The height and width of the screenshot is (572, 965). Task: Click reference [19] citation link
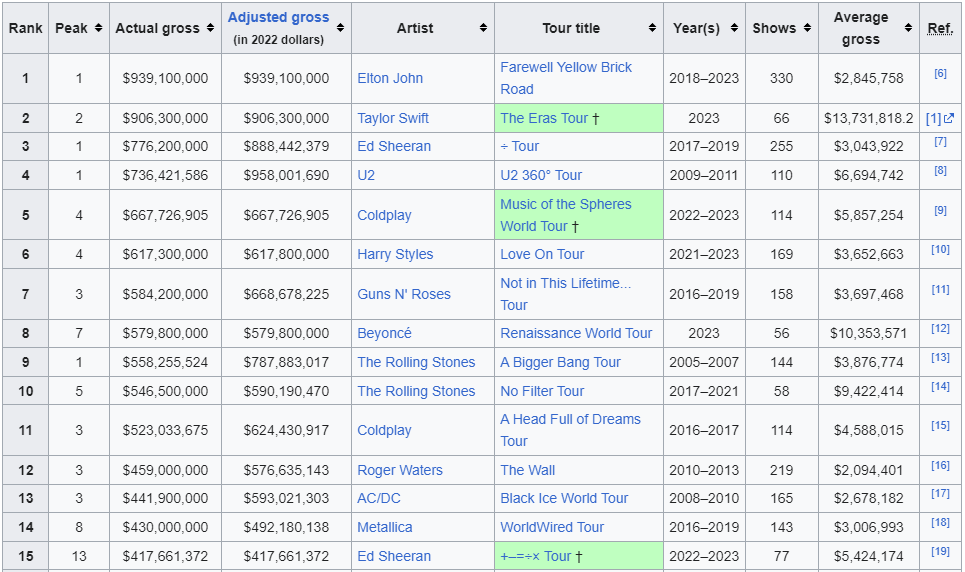click(x=940, y=551)
